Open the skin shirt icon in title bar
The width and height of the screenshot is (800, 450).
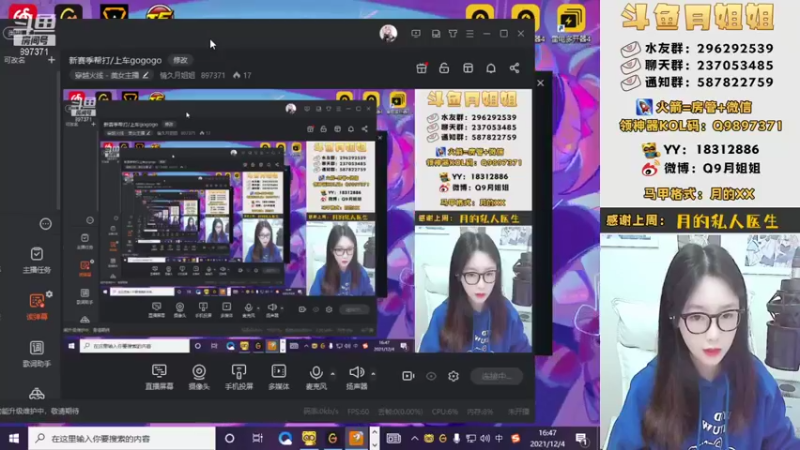pos(453,34)
